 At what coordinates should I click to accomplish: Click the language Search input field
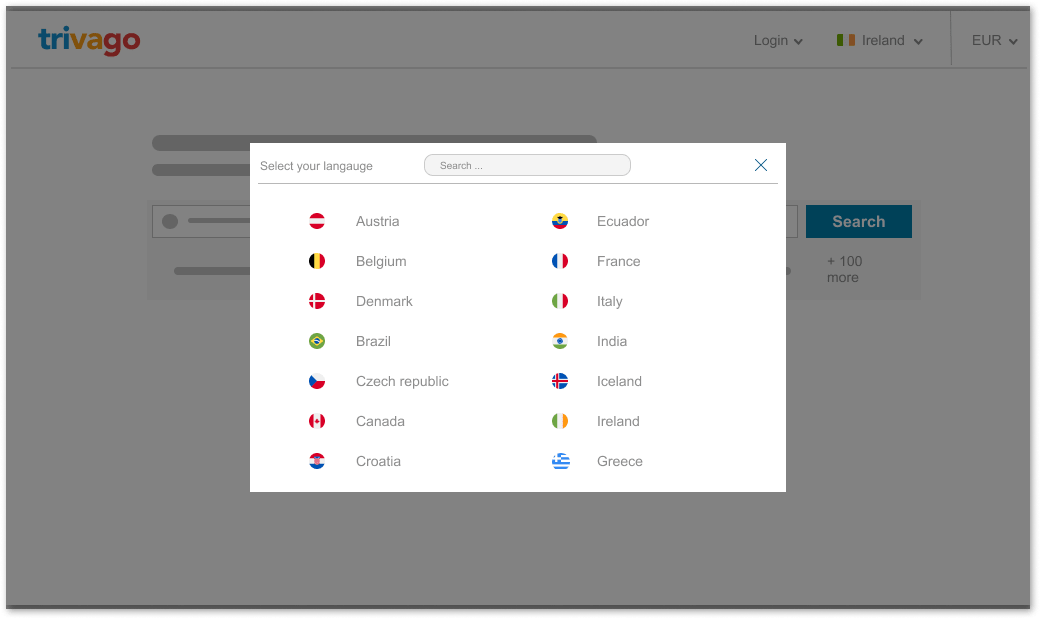pyautogui.click(x=527, y=165)
